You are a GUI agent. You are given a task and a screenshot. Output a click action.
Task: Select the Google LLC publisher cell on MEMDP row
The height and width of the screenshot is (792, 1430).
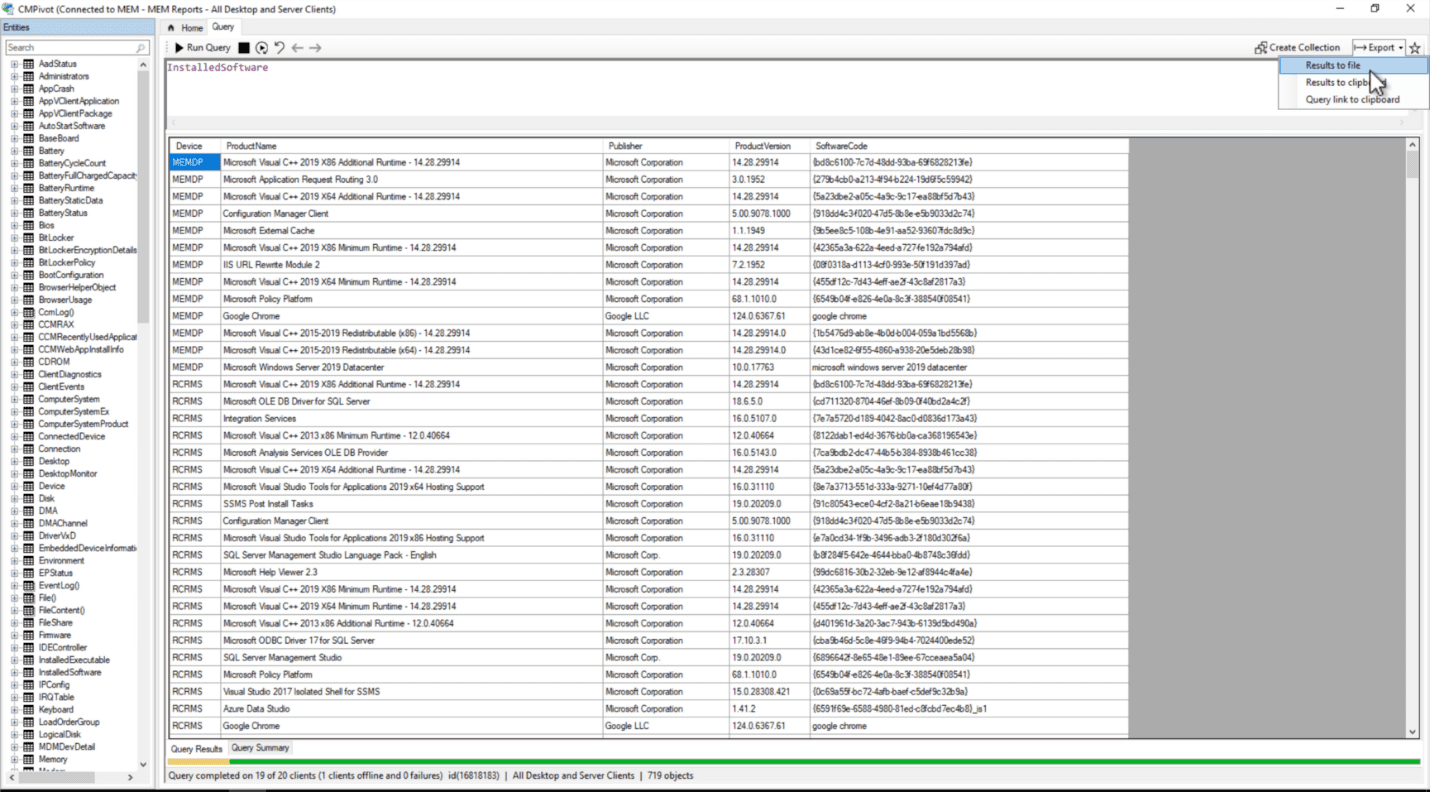(666, 316)
